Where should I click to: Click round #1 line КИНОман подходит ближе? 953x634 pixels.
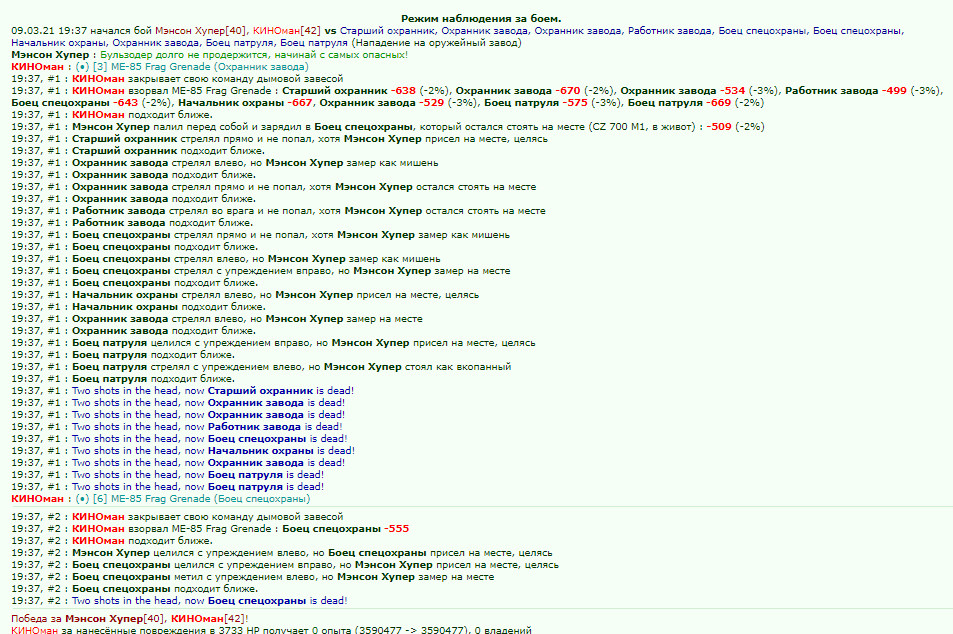click(x=112, y=114)
